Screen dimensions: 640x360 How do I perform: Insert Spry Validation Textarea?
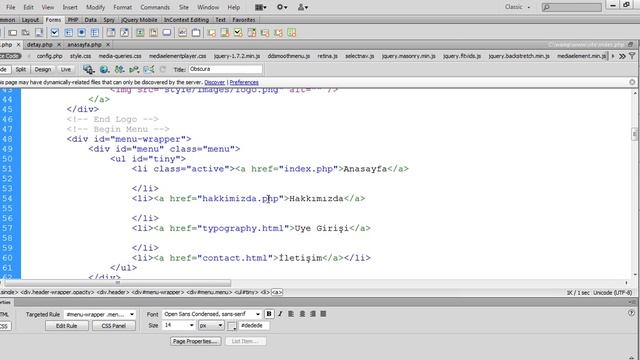[225, 33]
